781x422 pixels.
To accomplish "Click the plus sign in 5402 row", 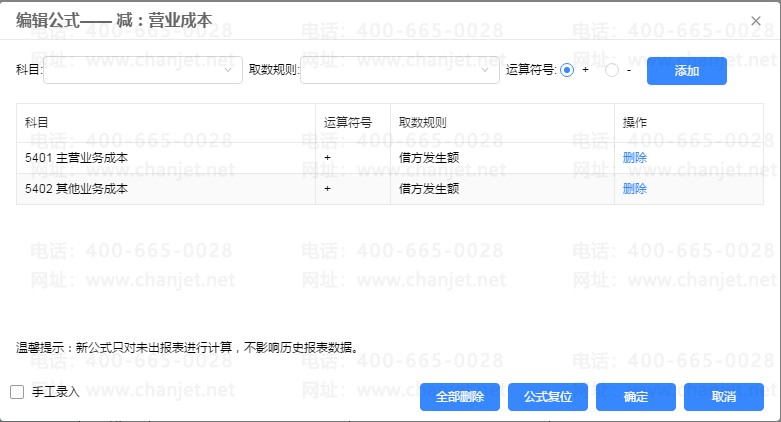I will click(x=327, y=189).
